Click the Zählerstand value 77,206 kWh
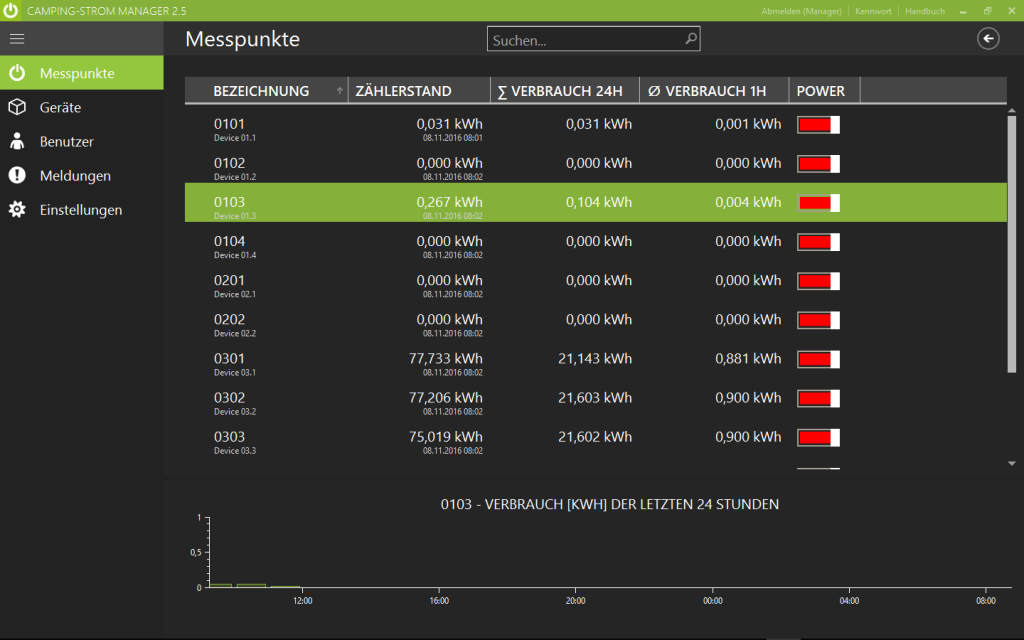The image size is (1024, 640). 446,398
